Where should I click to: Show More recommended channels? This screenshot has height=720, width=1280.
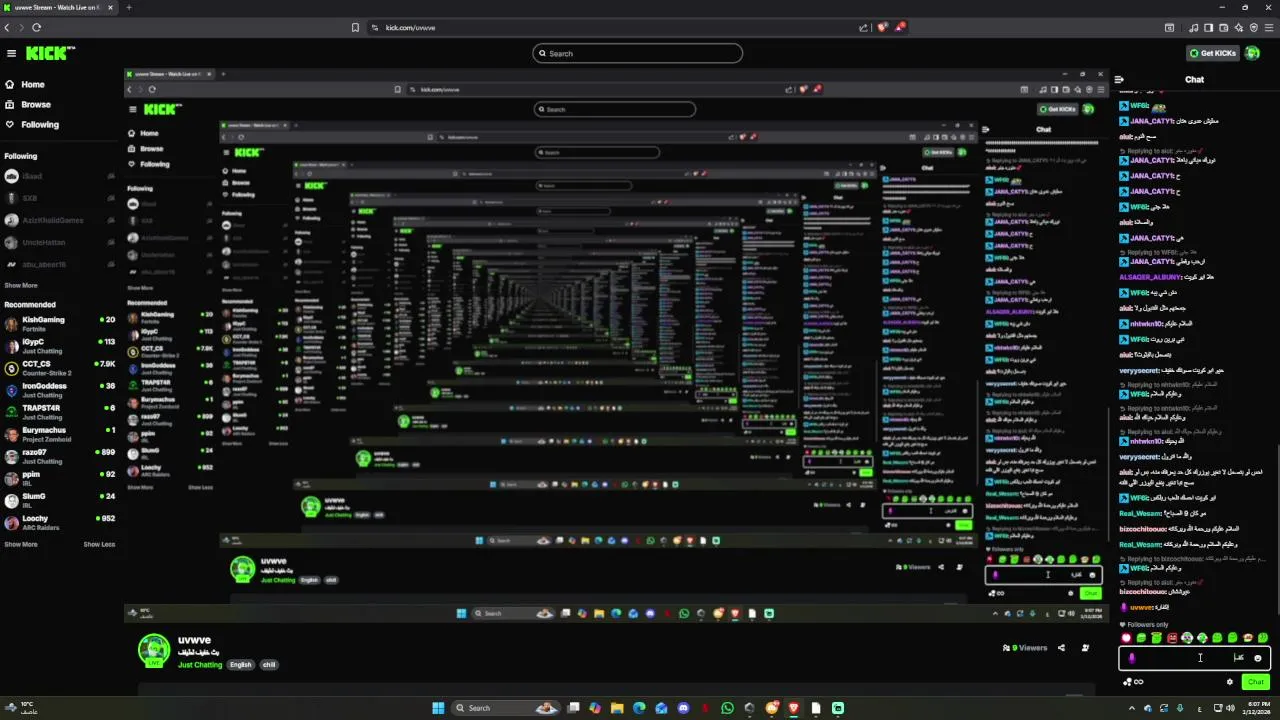[x=21, y=544]
